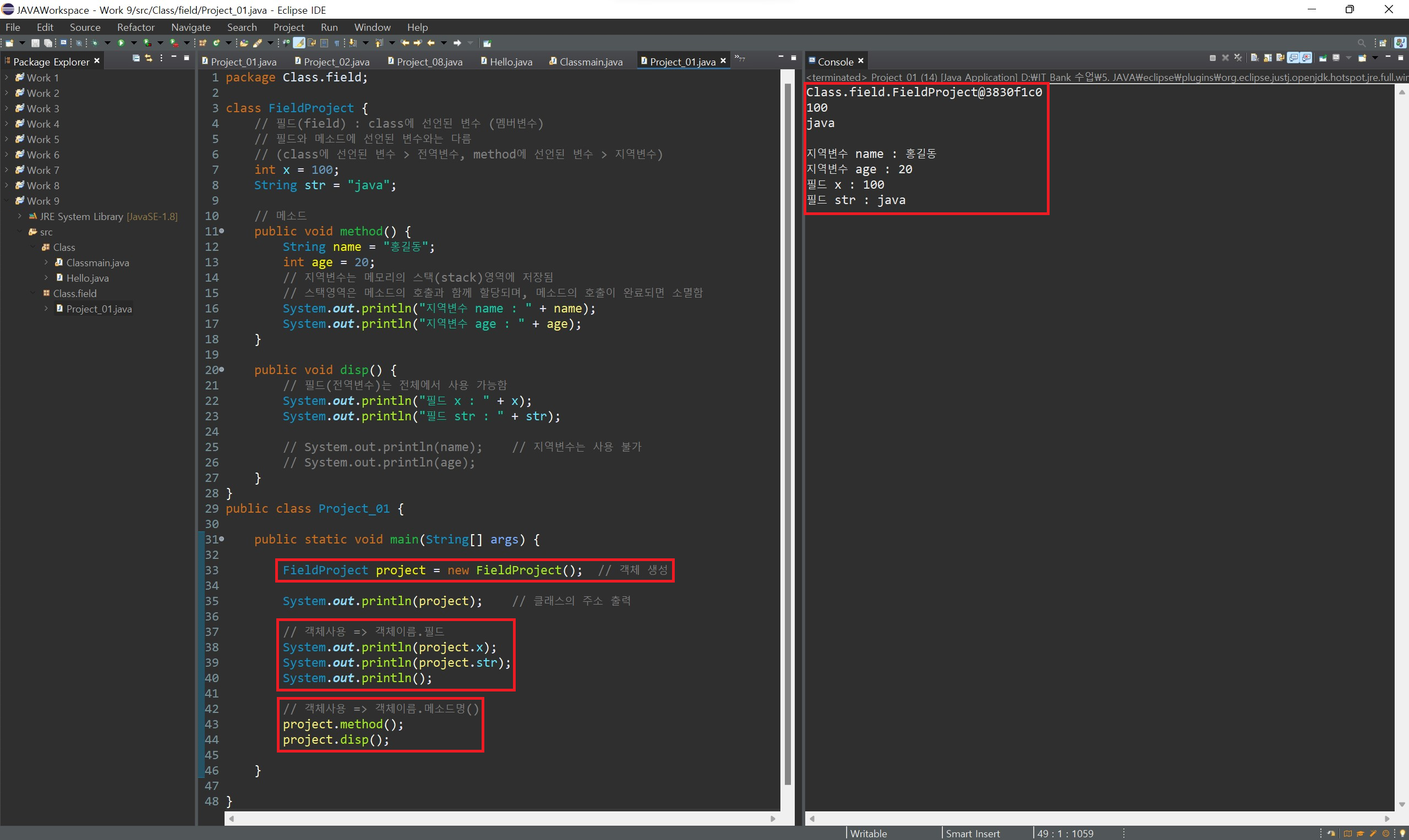Click the editor vertical scrollbar
1409x840 pixels.
(x=787, y=430)
